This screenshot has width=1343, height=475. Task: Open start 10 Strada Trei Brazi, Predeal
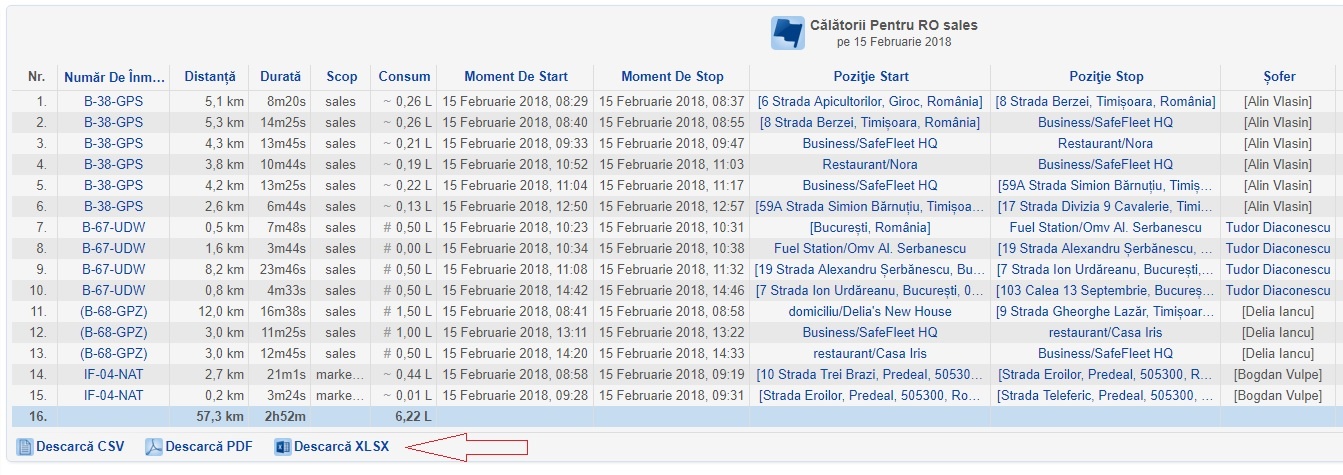(x=870, y=375)
